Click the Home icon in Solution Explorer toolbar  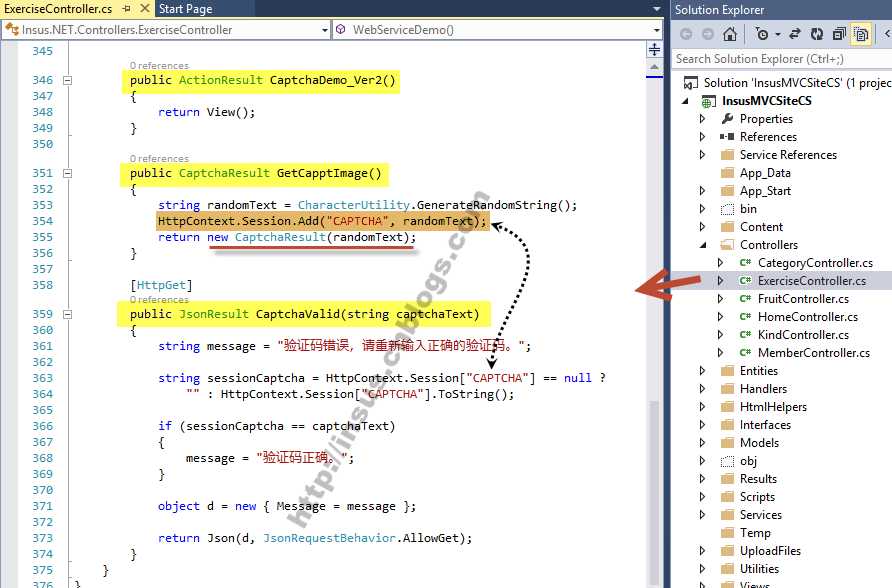click(730, 35)
